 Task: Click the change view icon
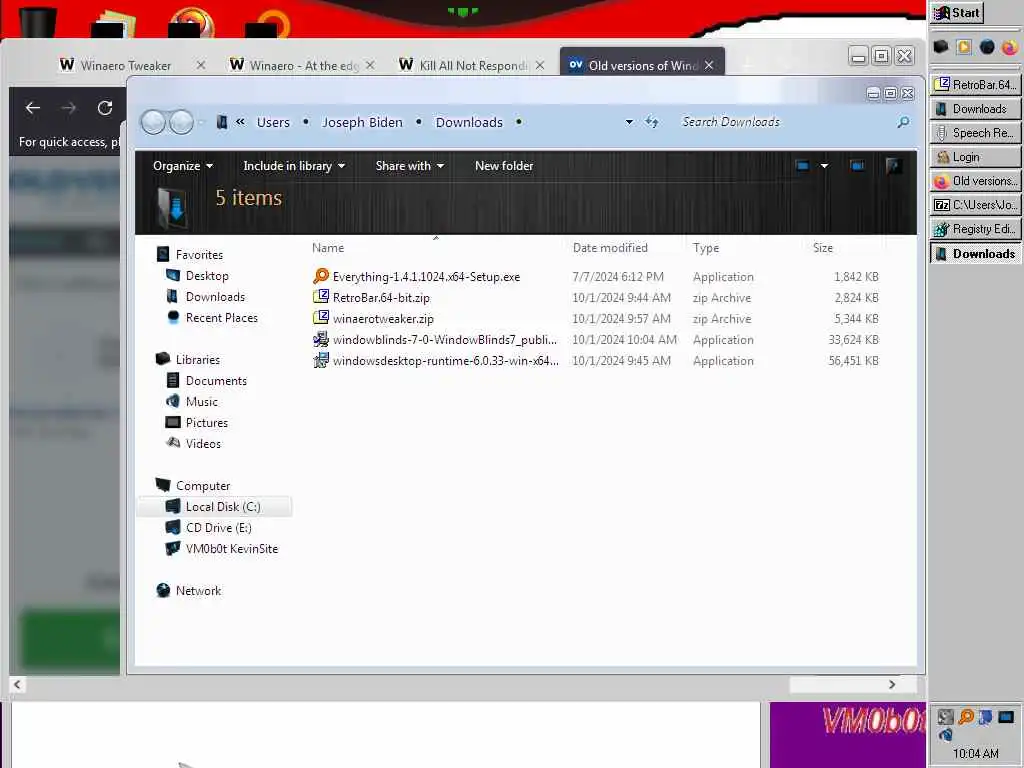tap(803, 166)
